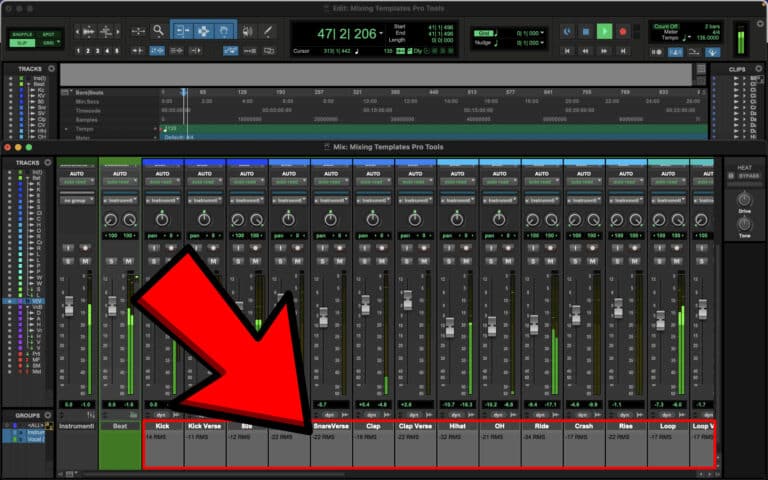The height and width of the screenshot is (480, 768).
Task: Open Grid mode dropdown arrow
Action: tap(59, 43)
